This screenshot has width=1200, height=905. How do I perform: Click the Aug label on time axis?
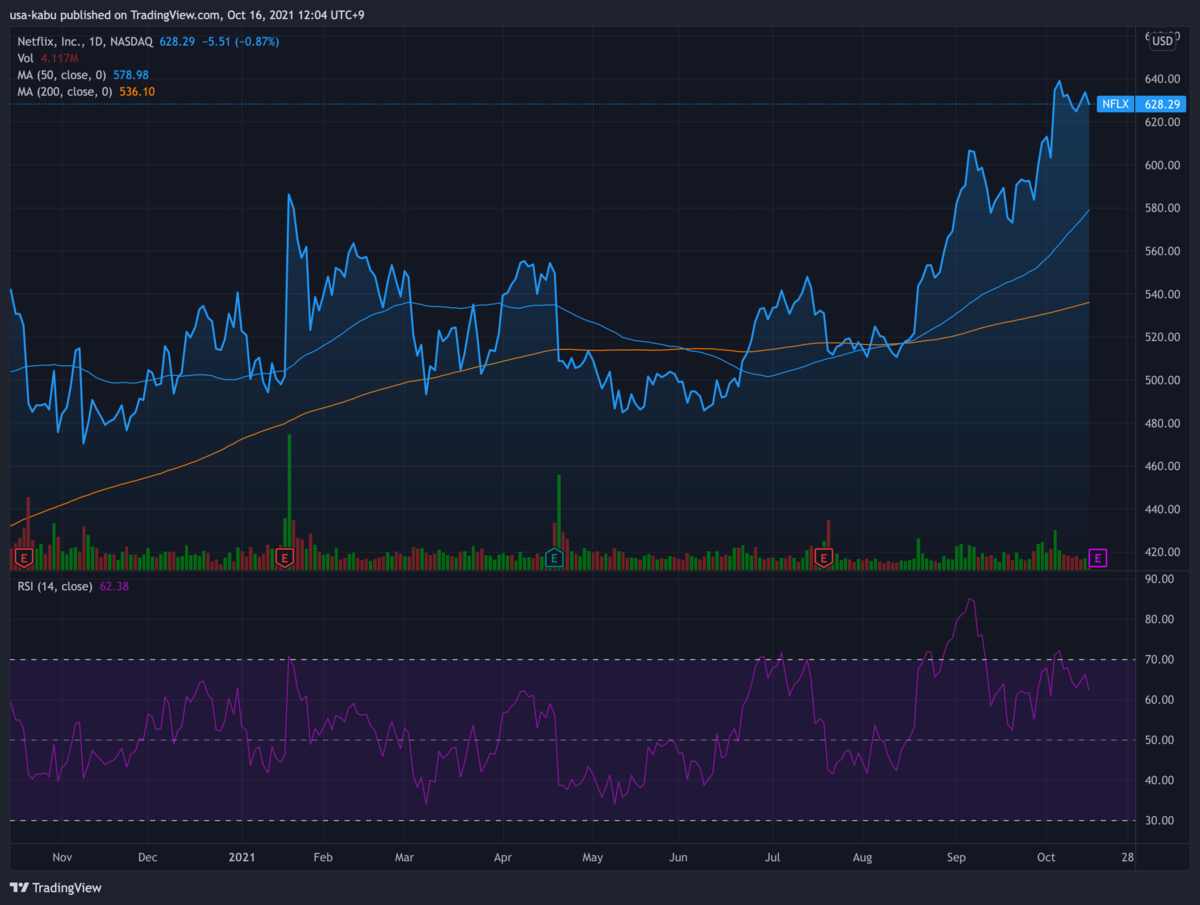tap(863, 857)
